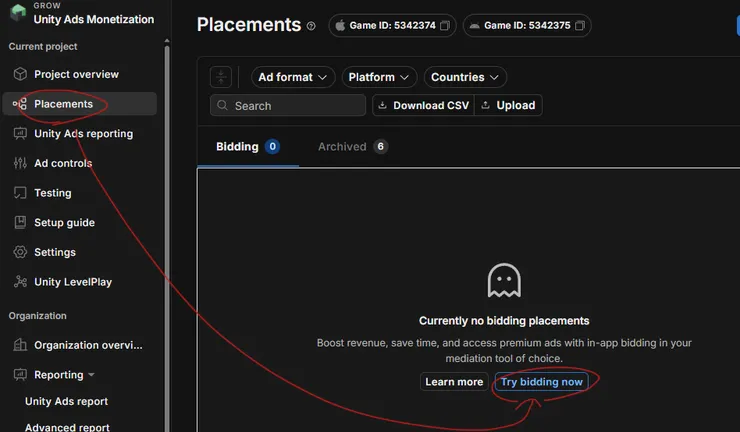Image resolution: width=740 pixels, height=432 pixels.
Task: Click the Unity Ads Monetization logo
Action: [x=18, y=12]
